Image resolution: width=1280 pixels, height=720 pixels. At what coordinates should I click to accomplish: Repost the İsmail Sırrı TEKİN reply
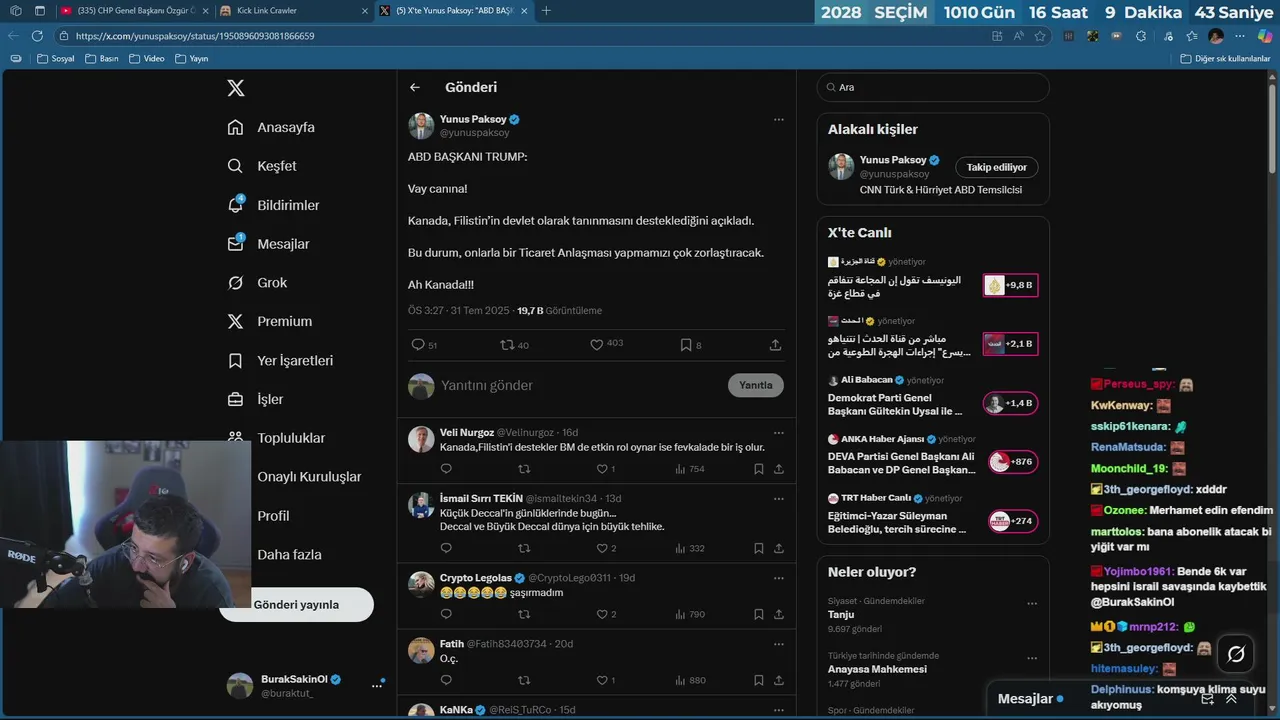click(524, 548)
